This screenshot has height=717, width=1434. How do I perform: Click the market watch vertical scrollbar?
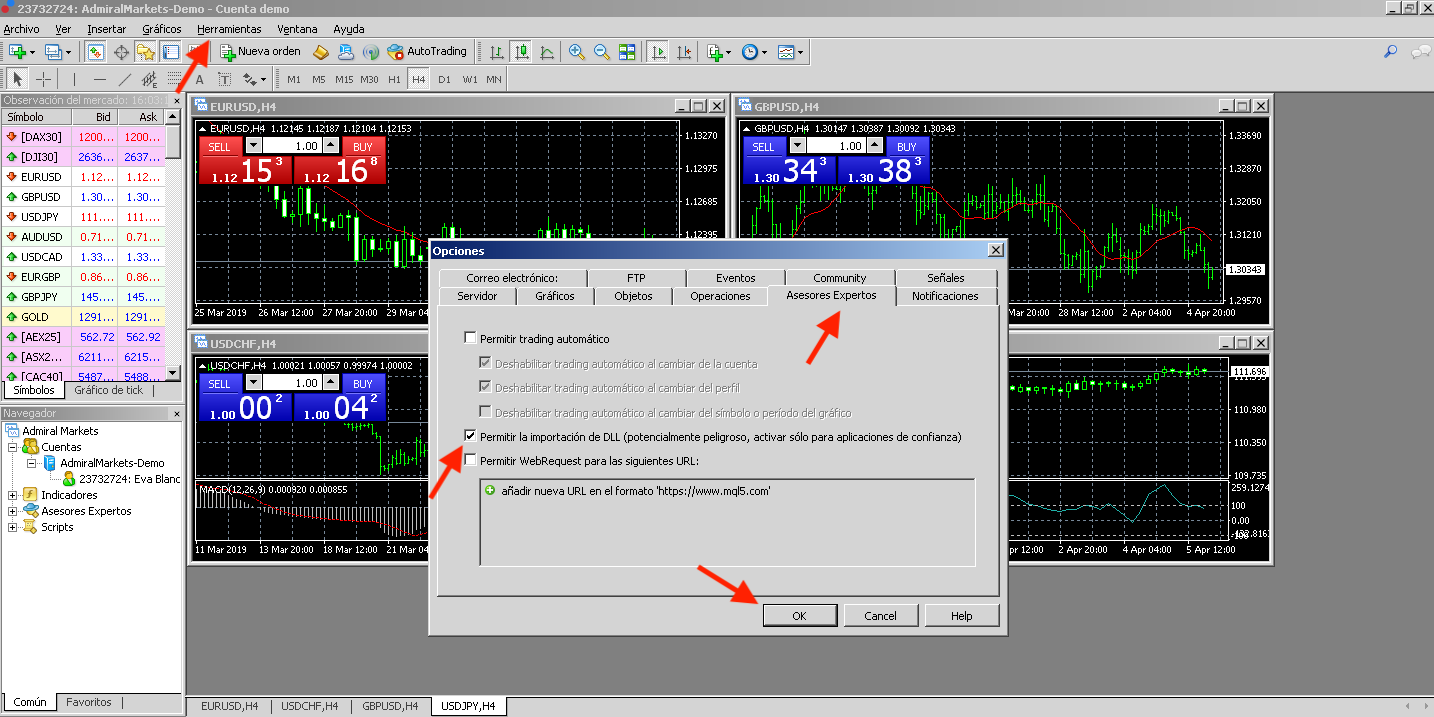click(173, 252)
